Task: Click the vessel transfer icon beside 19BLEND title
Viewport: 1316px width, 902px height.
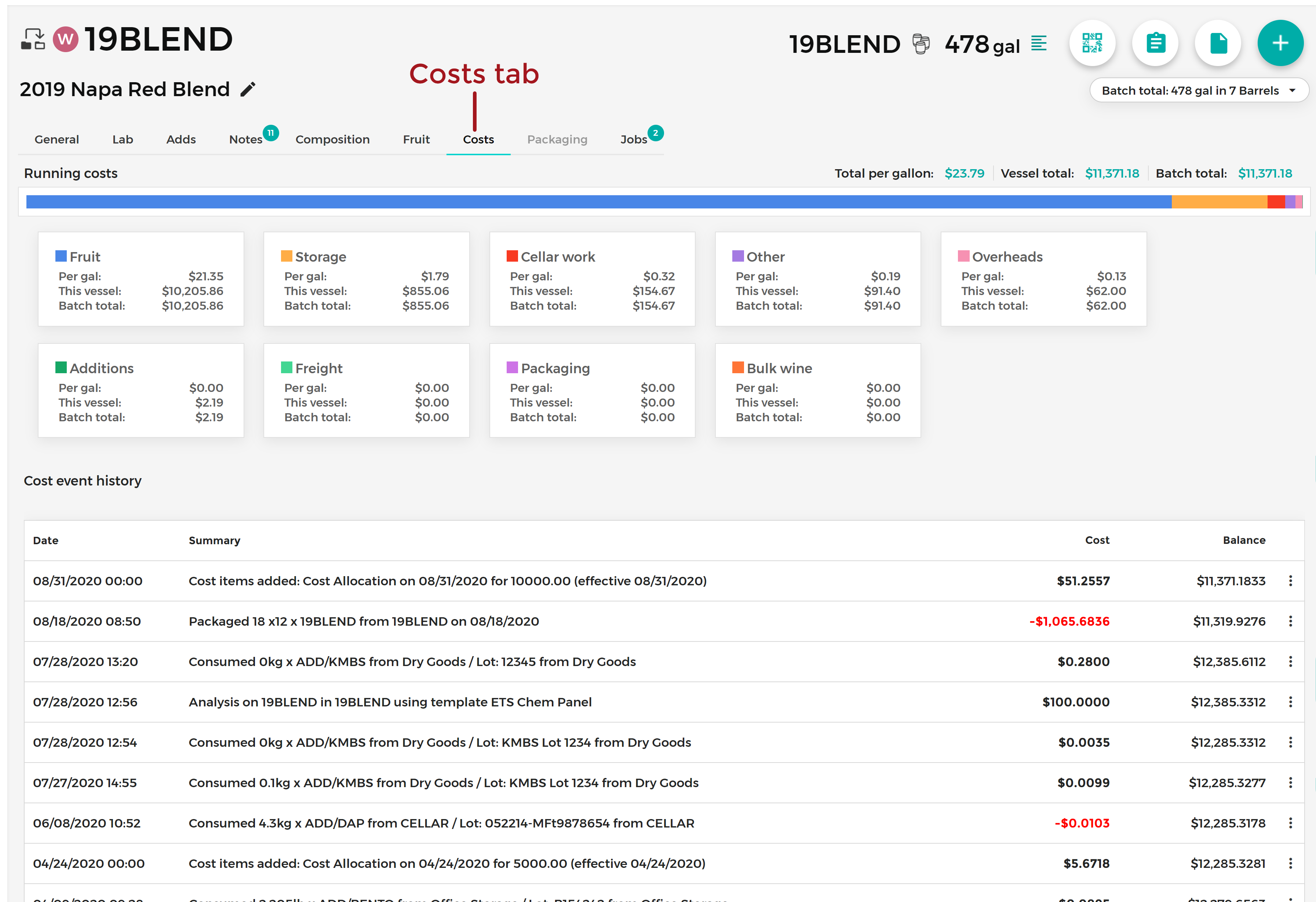Action: coord(33,39)
